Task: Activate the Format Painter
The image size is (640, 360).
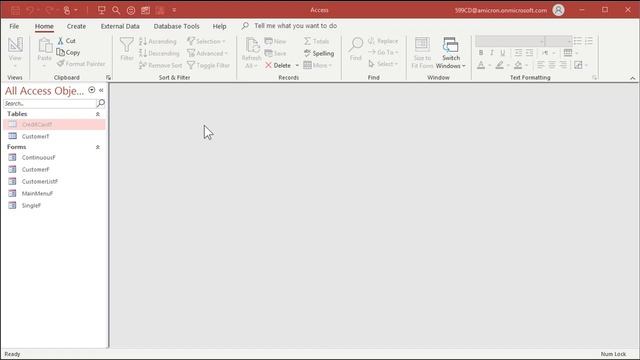Action: 81,64
